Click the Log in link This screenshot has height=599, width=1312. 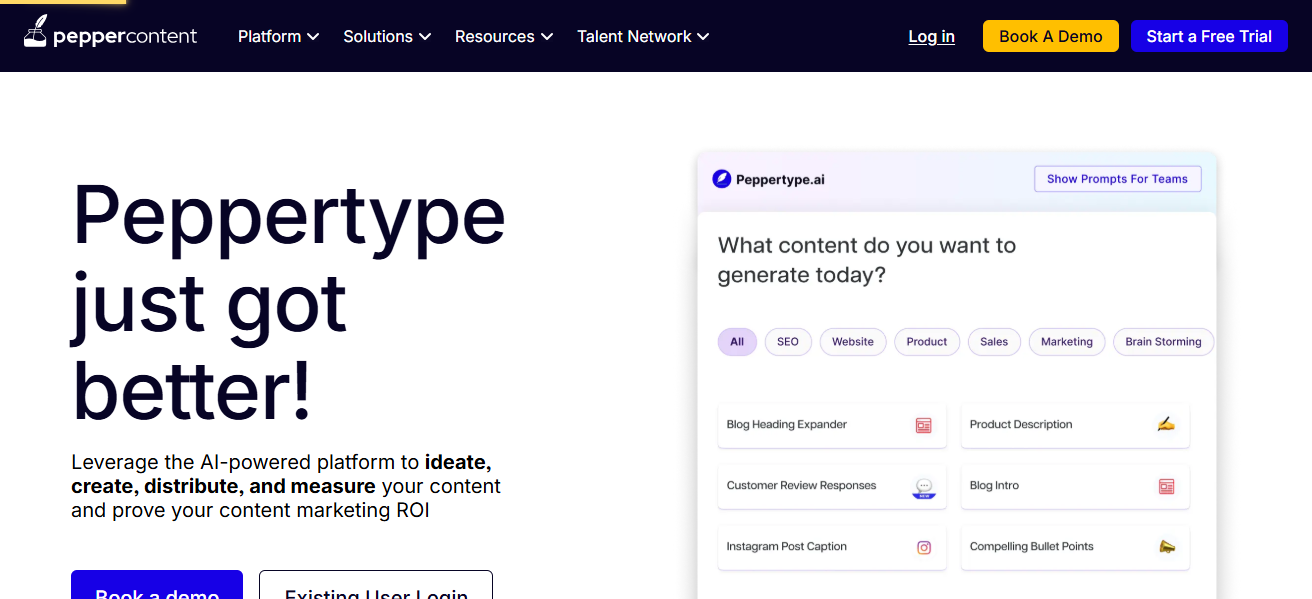coord(931,36)
